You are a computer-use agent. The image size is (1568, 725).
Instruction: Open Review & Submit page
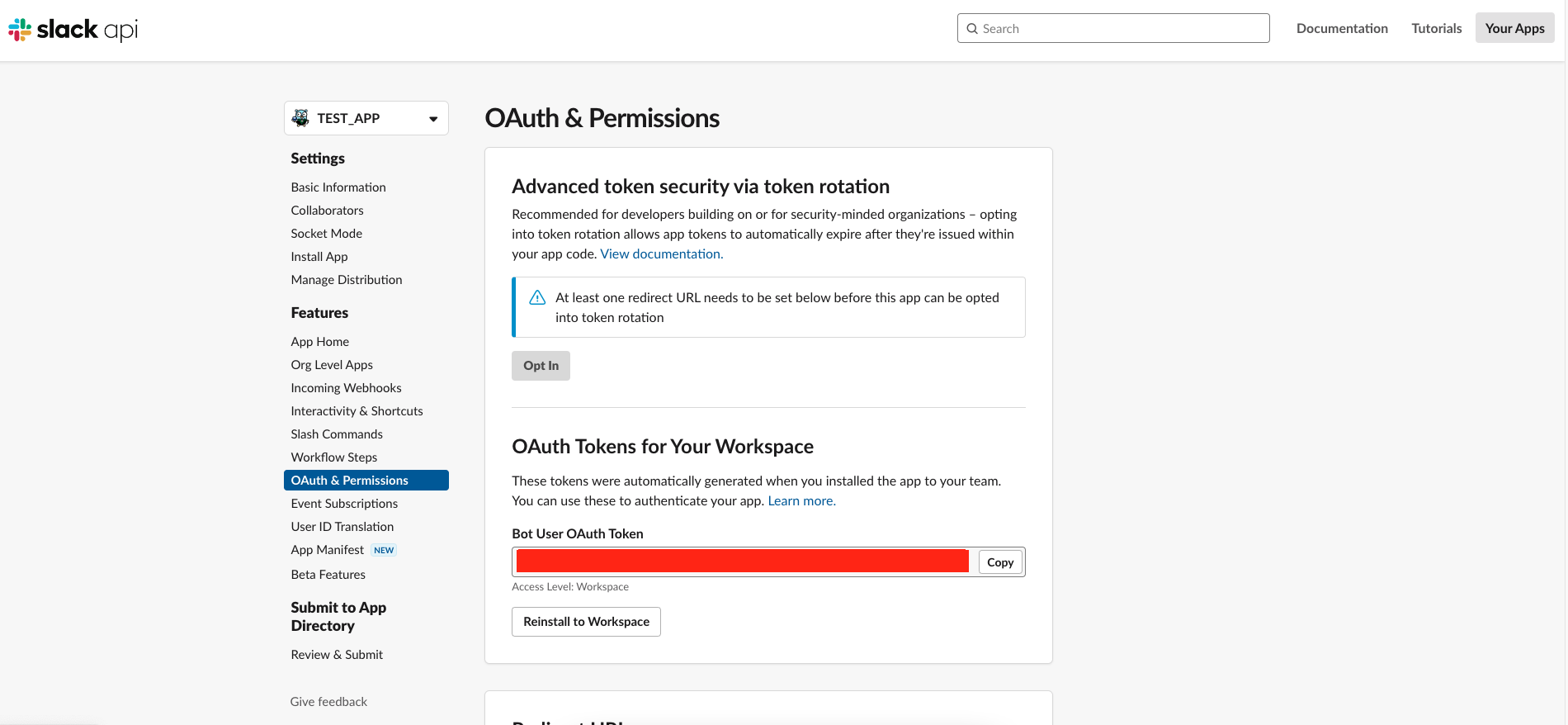[337, 655]
